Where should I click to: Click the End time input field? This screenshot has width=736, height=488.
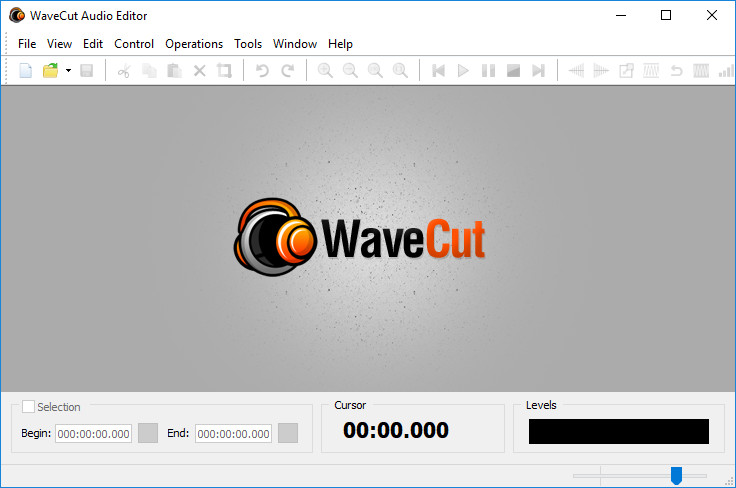point(233,434)
